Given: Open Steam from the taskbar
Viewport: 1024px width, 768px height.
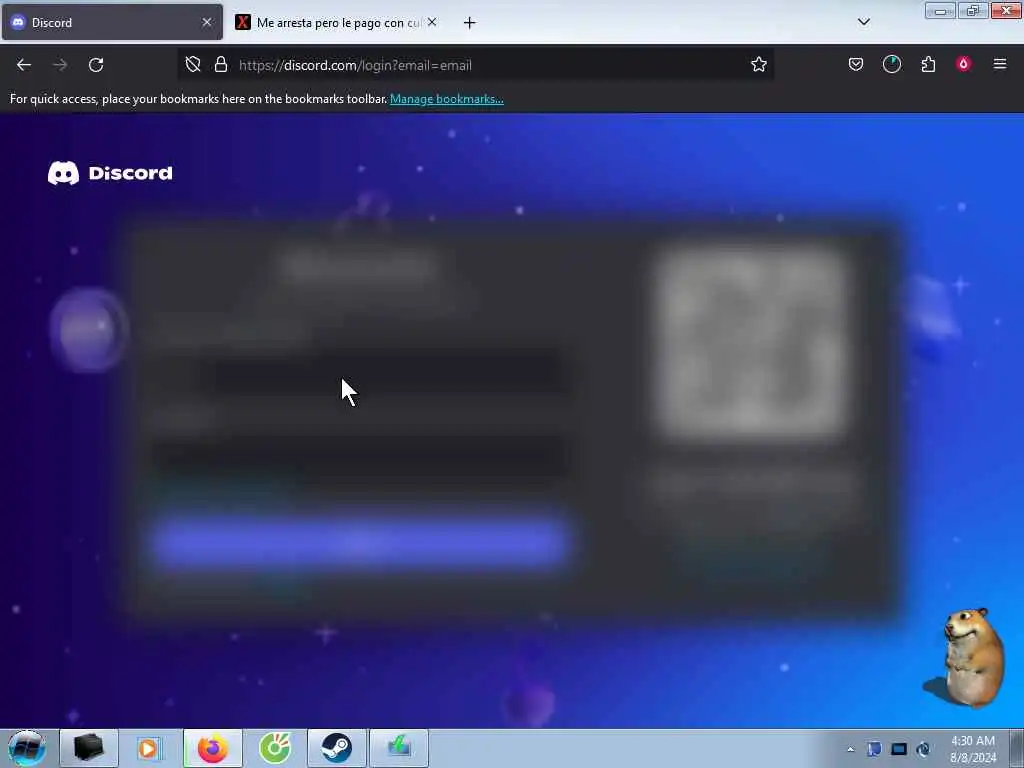Looking at the screenshot, I should (337, 748).
